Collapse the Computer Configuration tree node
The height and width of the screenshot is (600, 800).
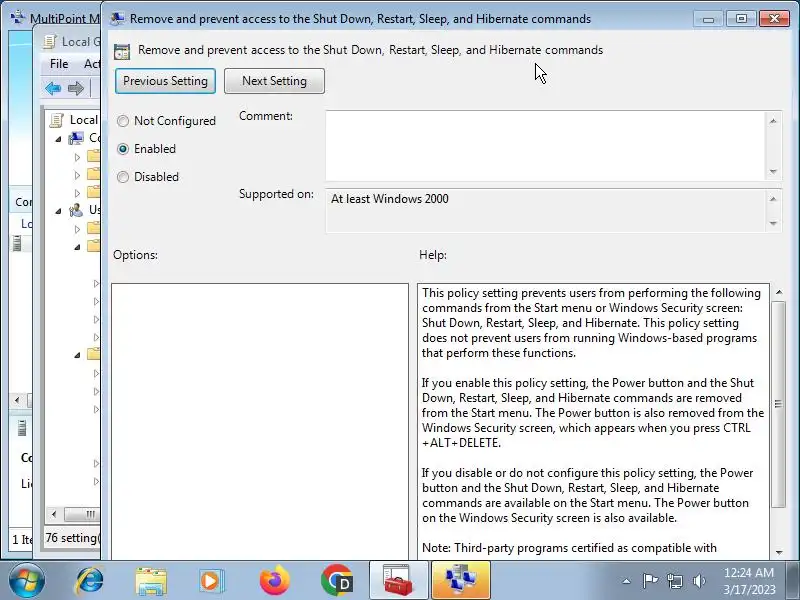click(x=59, y=139)
